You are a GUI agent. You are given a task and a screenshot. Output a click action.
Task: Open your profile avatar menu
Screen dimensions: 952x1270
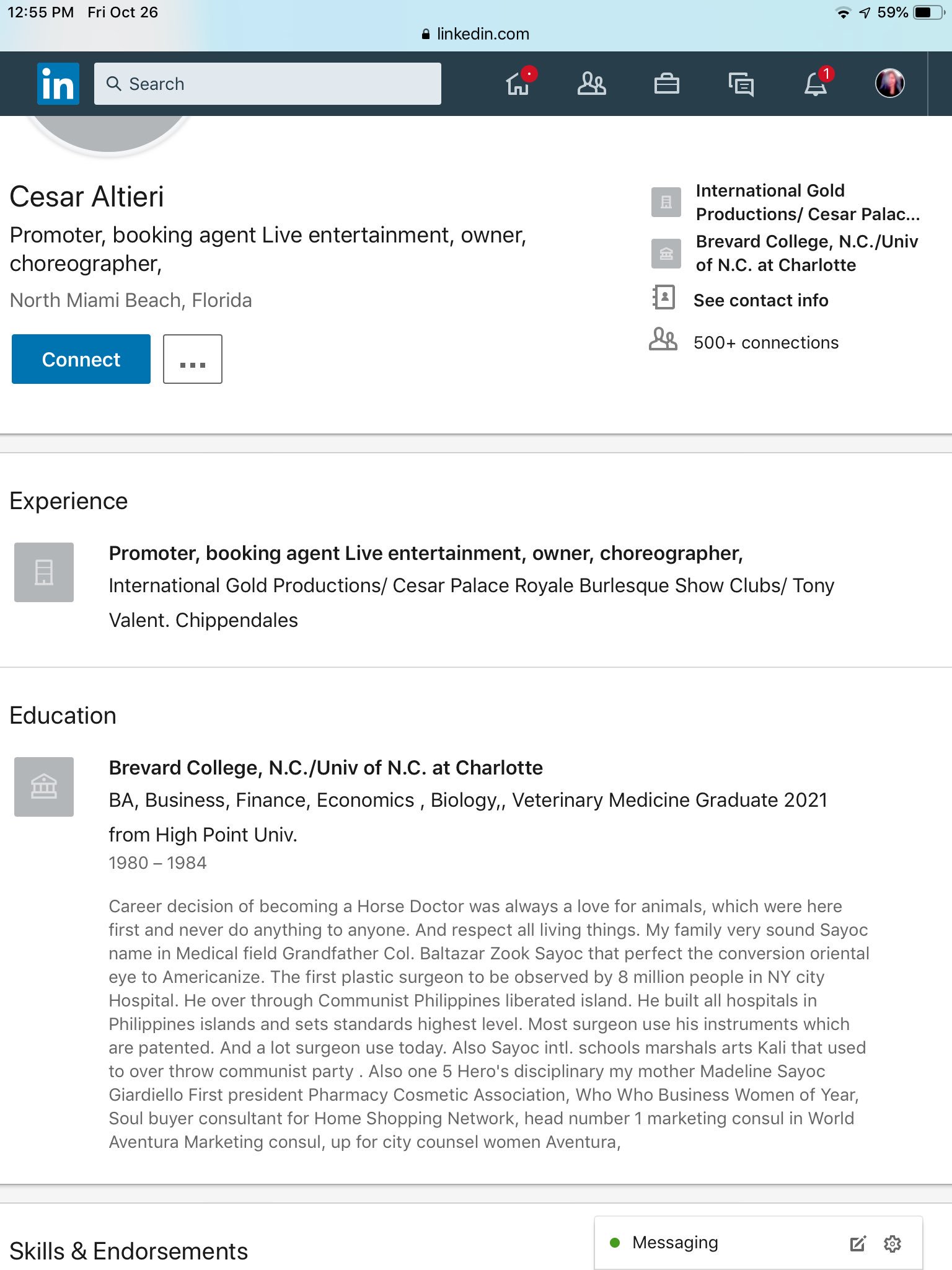(889, 83)
